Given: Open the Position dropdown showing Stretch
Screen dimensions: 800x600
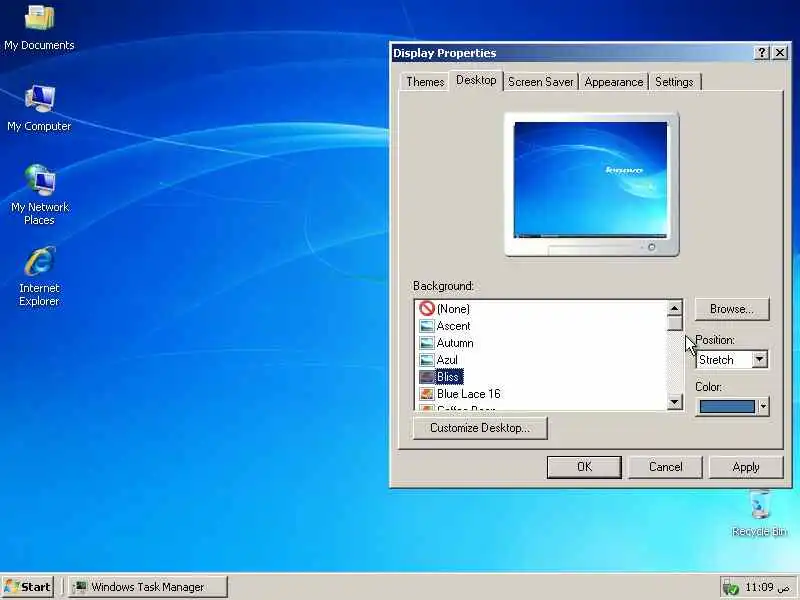Looking at the screenshot, I should coord(732,360).
